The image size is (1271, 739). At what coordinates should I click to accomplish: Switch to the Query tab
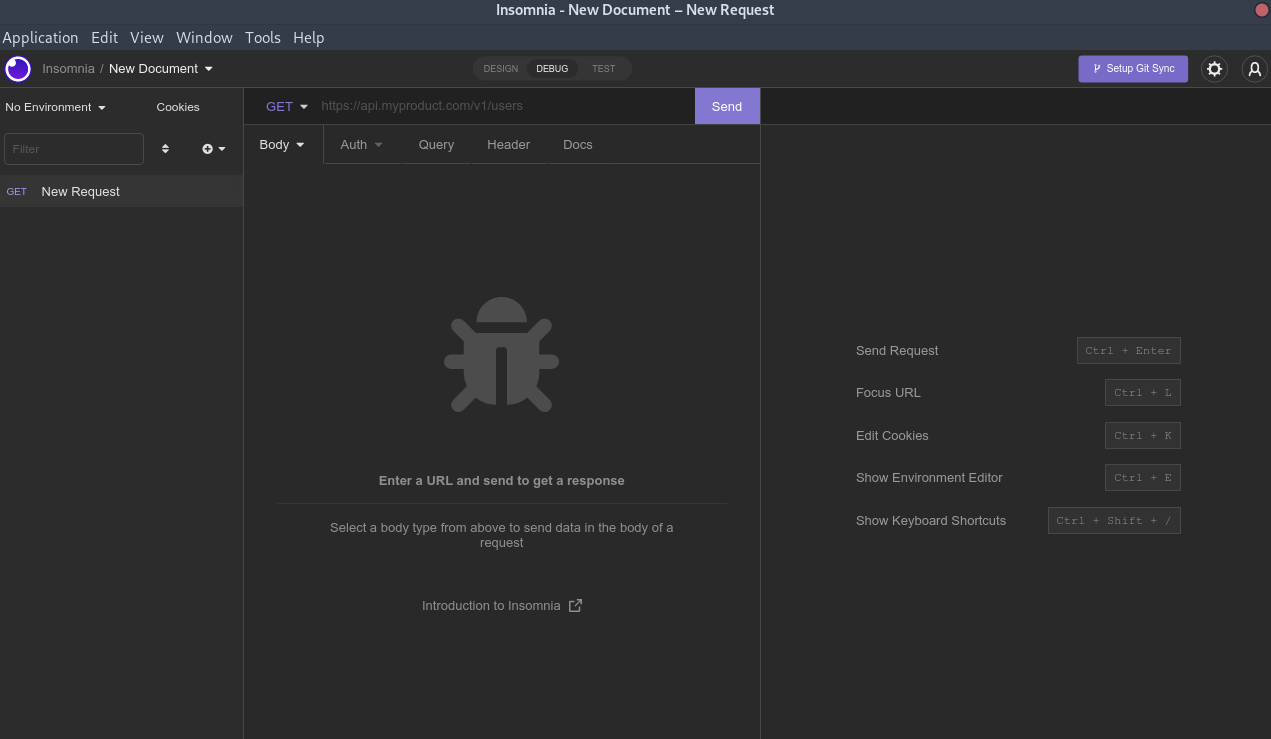[436, 145]
